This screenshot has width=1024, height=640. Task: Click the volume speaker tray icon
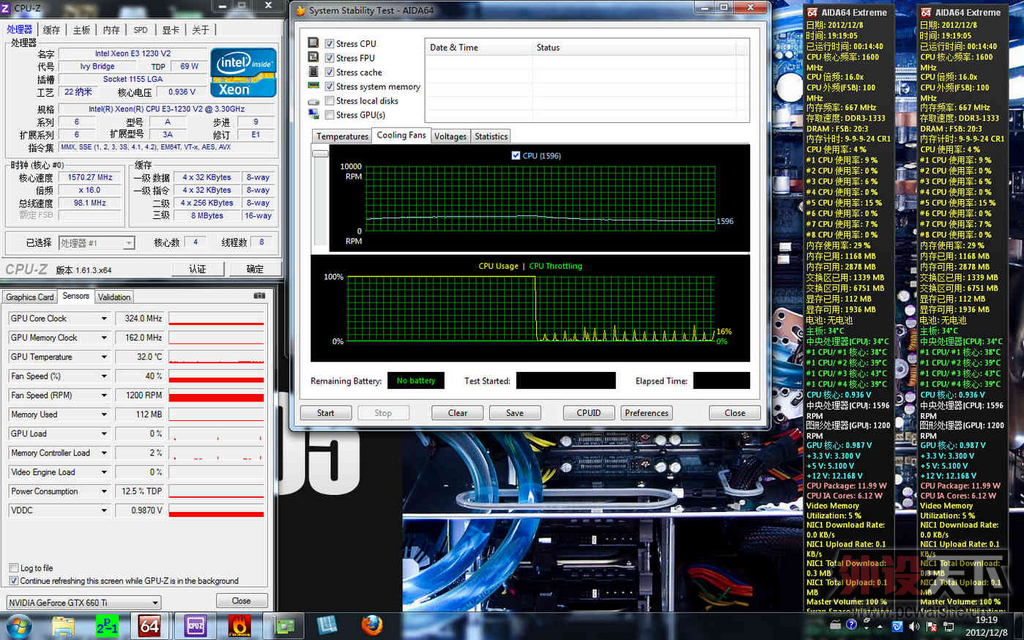(914, 626)
